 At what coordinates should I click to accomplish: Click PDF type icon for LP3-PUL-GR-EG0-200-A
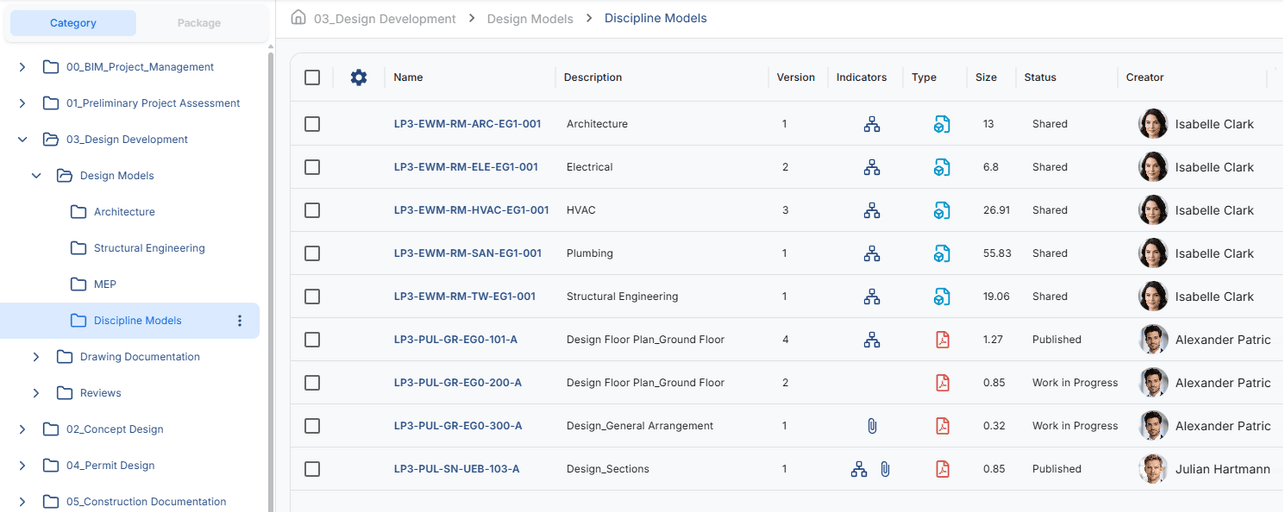click(x=942, y=382)
